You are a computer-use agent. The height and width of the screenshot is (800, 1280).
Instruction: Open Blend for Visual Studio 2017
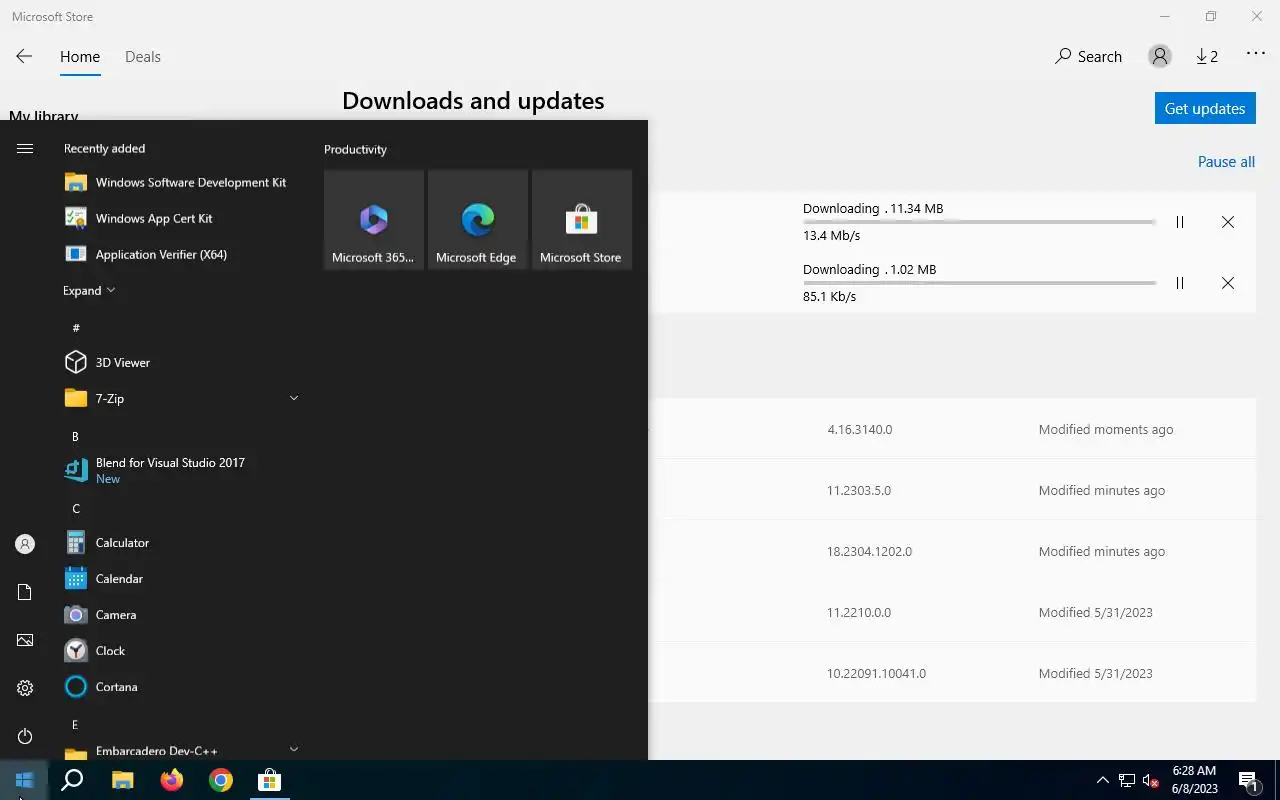tap(180, 470)
